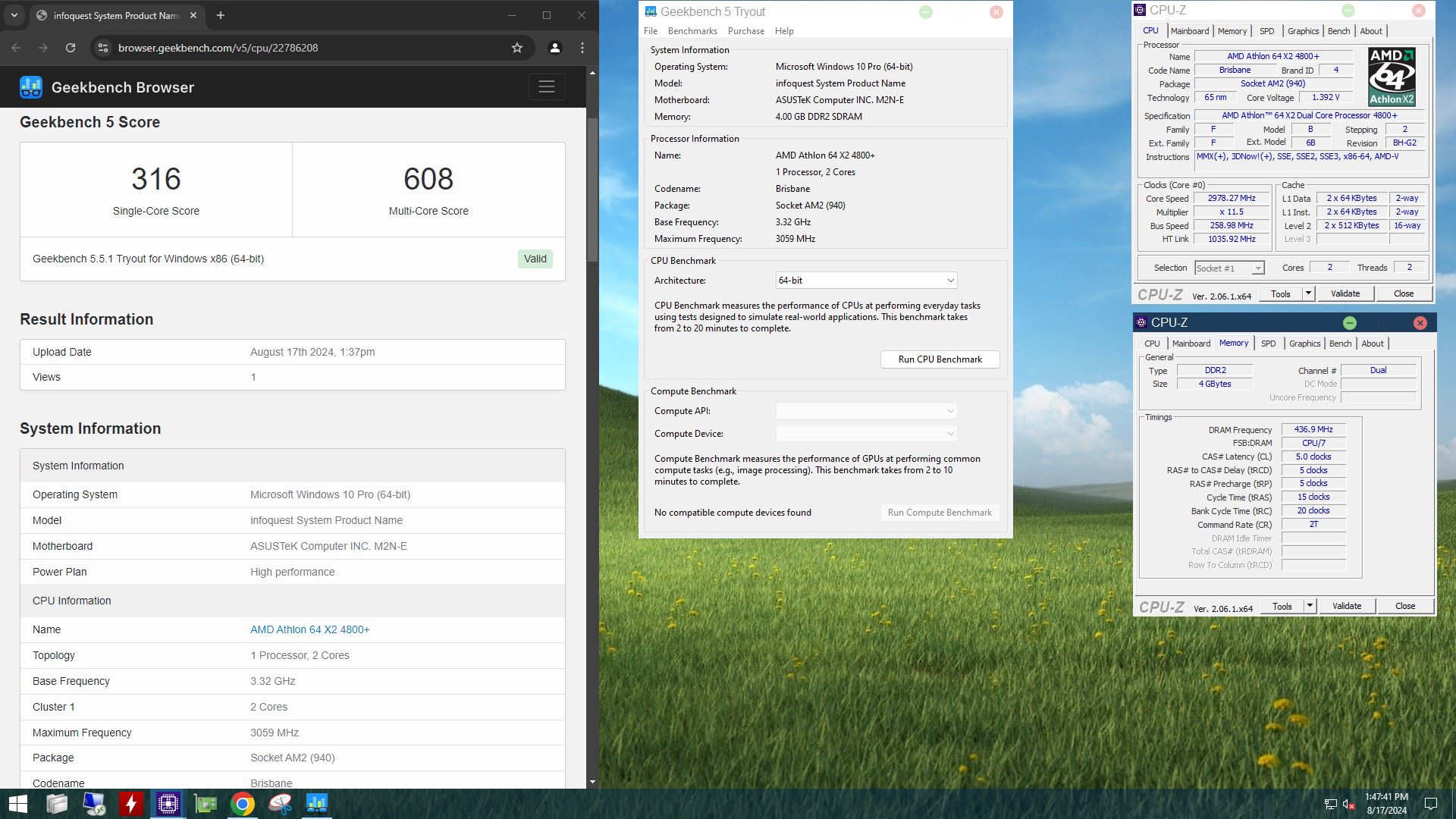Click the Geekbench 5 Tryout title bar icon
Screen dimensions: 1456x819
tap(651, 11)
